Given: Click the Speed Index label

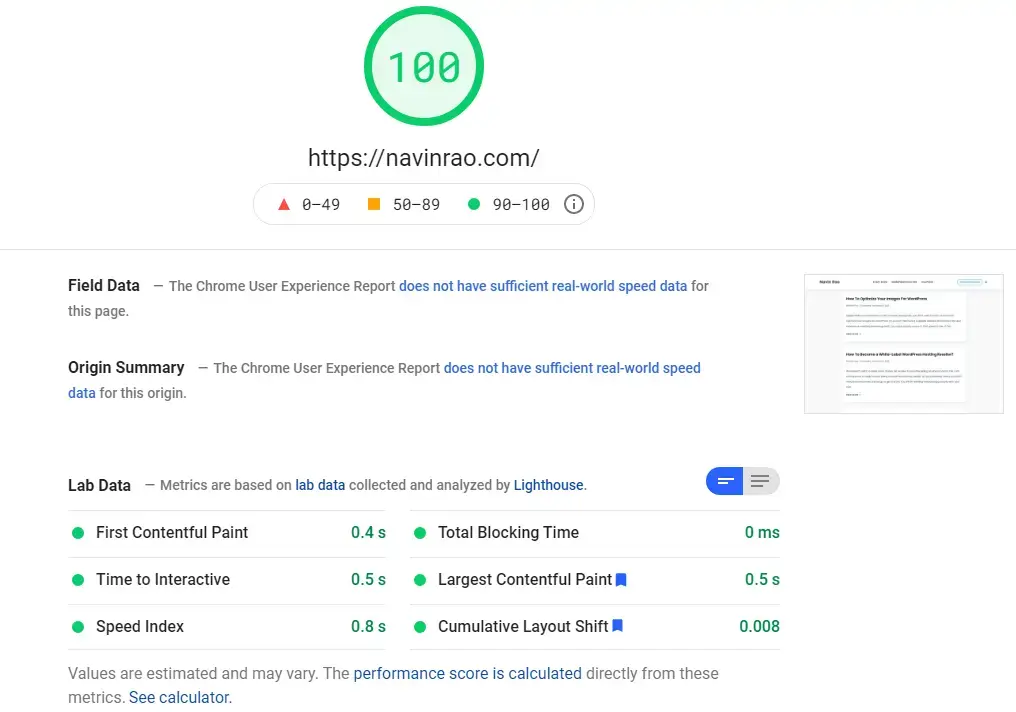Looking at the screenshot, I should [140, 626].
